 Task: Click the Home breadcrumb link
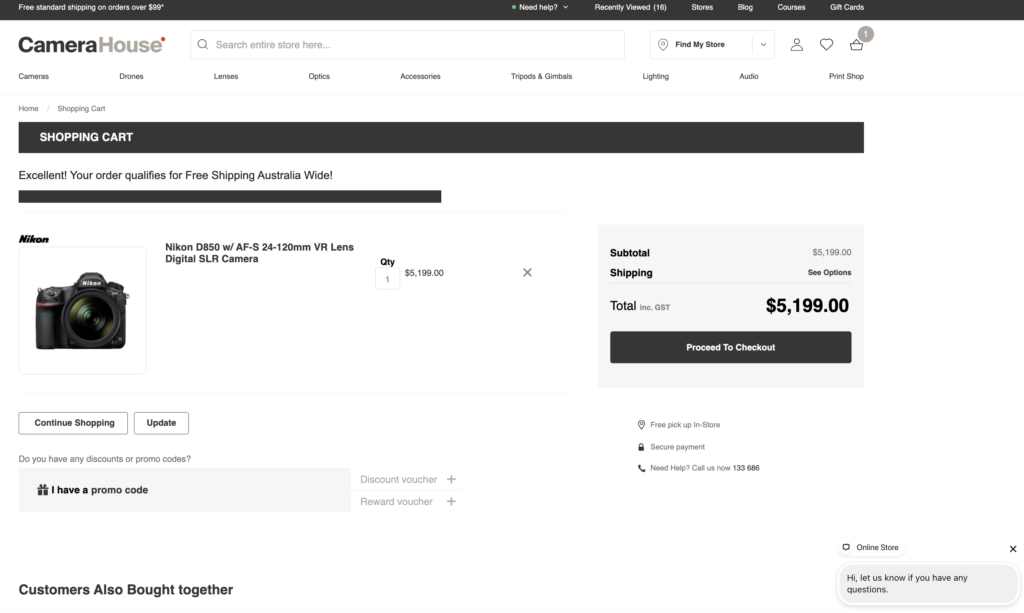[28, 108]
